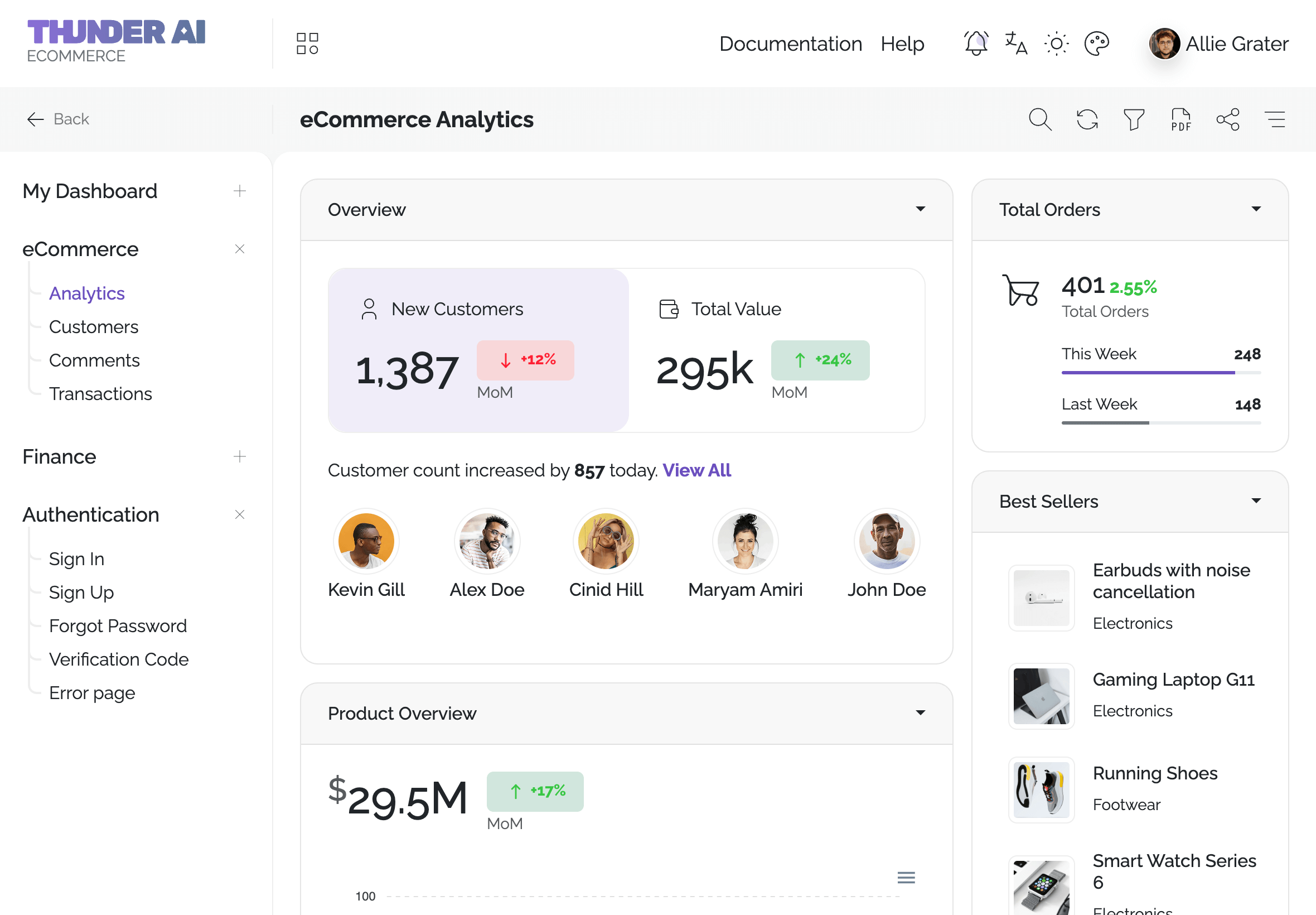Open the Total Orders dropdown arrow

(x=1256, y=209)
